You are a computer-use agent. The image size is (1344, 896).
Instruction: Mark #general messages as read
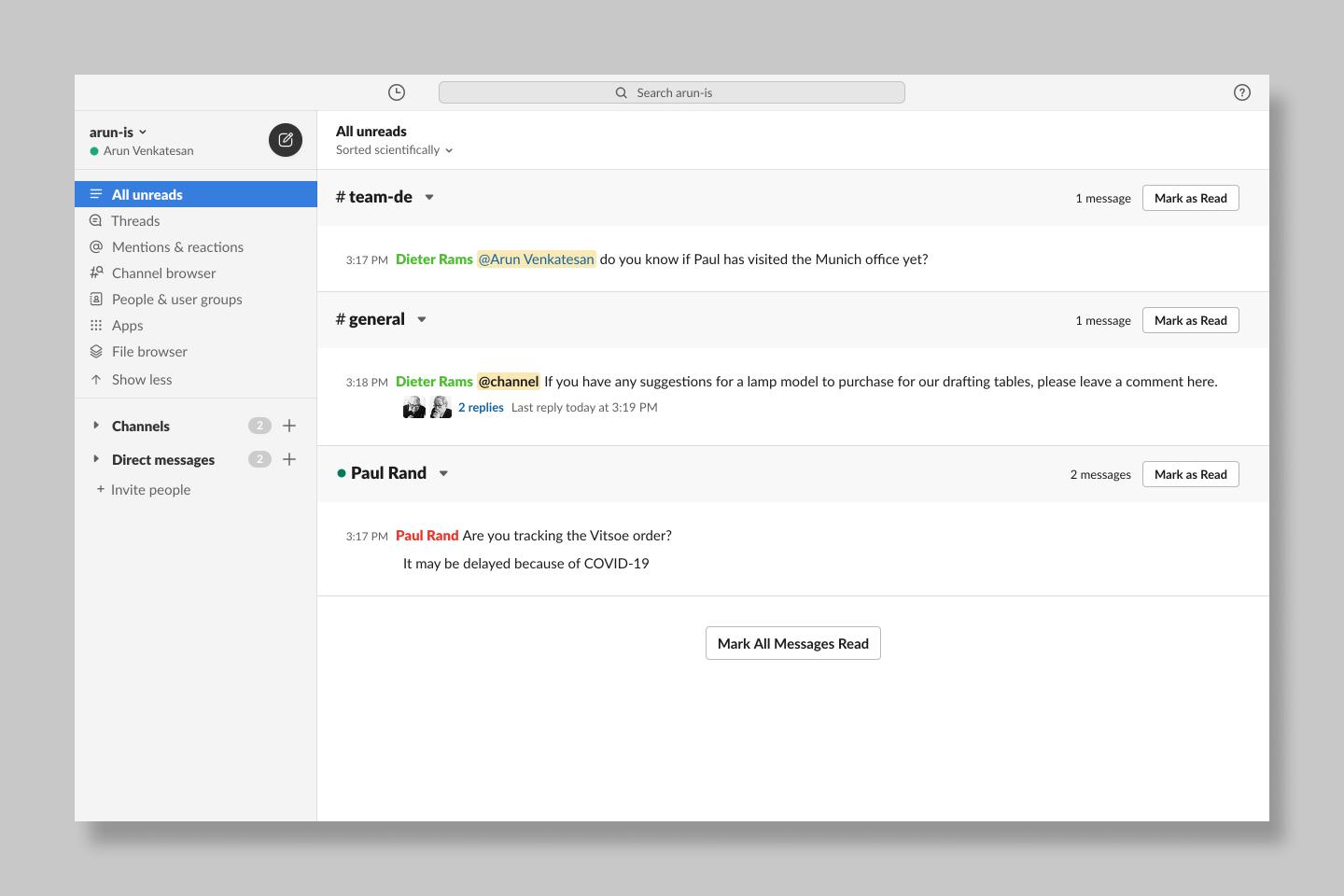(x=1190, y=320)
